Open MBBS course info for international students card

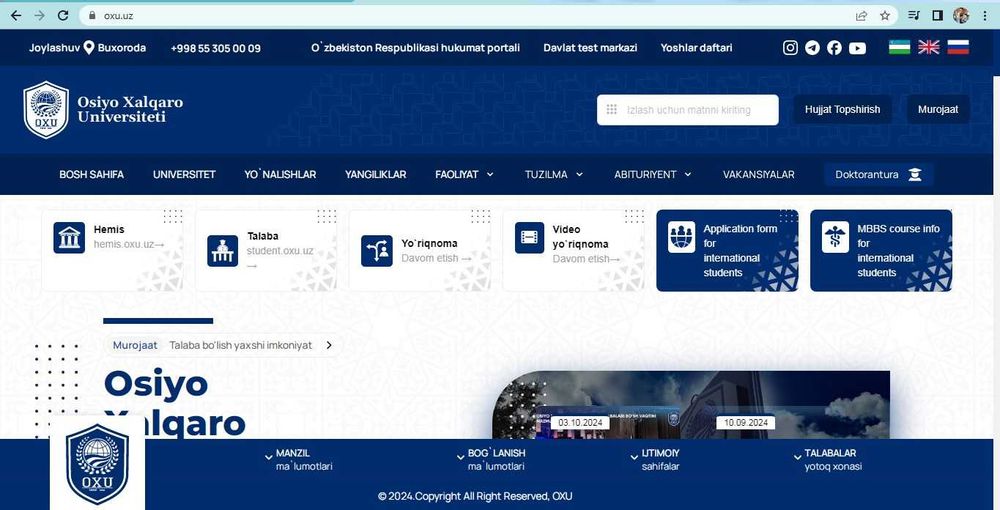tap(881, 251)
